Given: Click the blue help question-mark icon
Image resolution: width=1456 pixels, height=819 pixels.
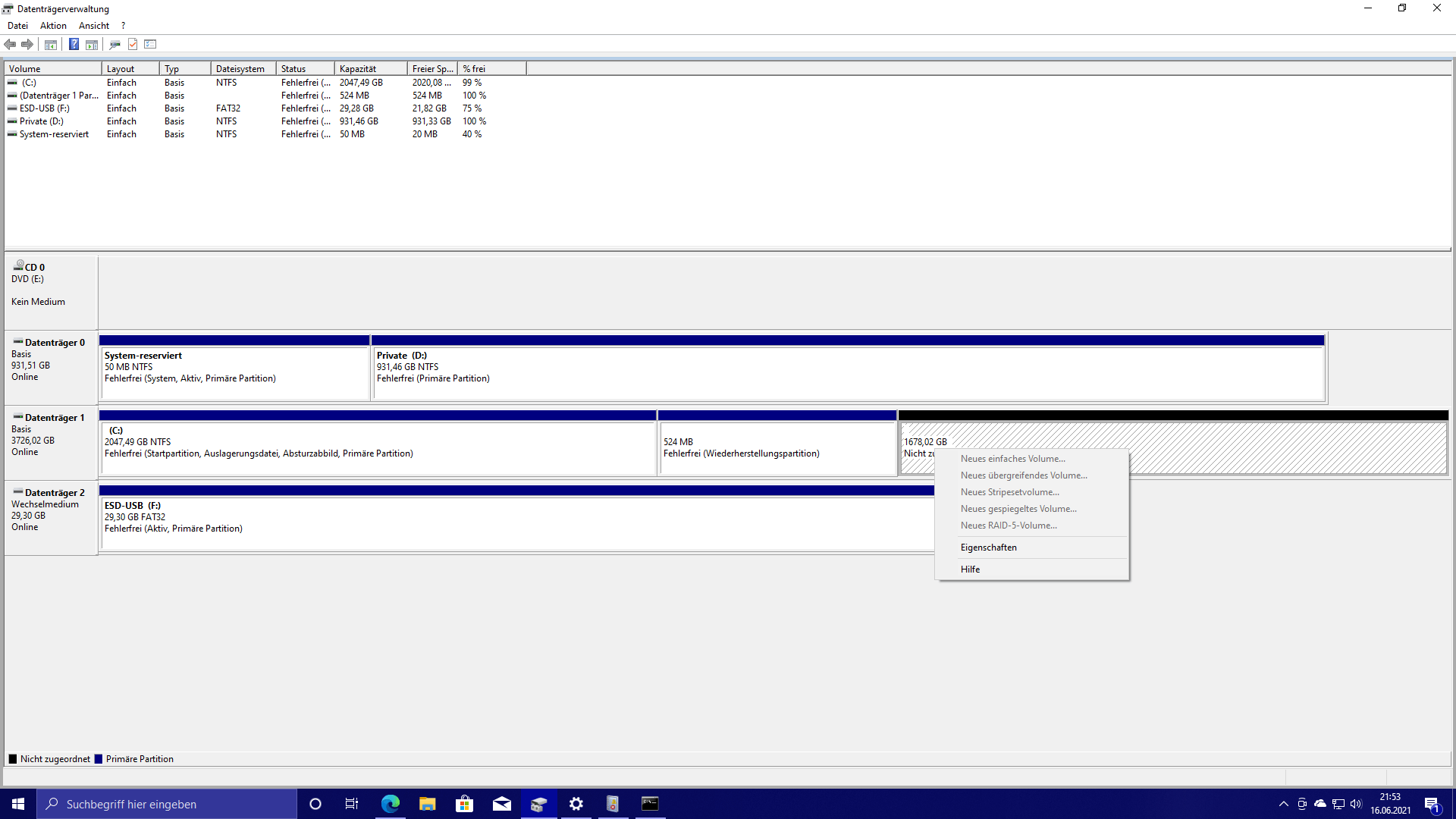Looking at the screenshot, I should [74, 45].
